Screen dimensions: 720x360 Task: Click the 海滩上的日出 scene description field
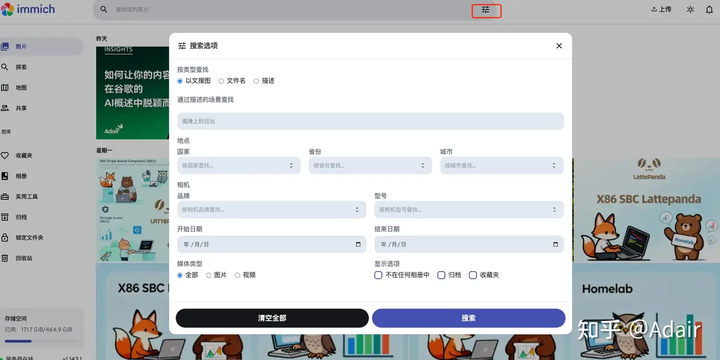(371, 121)
